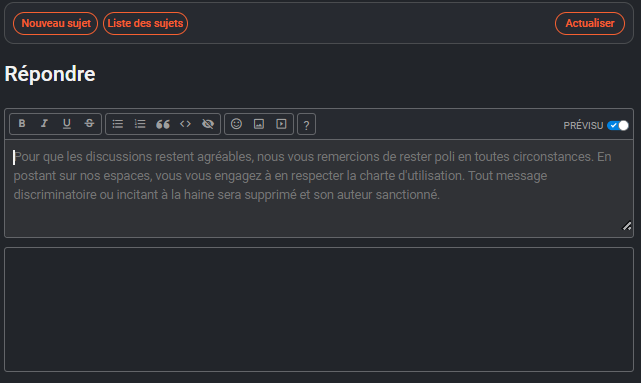Click the PRÉVISU label text
This screenshot has width=641, height=383.
[583, 125]
